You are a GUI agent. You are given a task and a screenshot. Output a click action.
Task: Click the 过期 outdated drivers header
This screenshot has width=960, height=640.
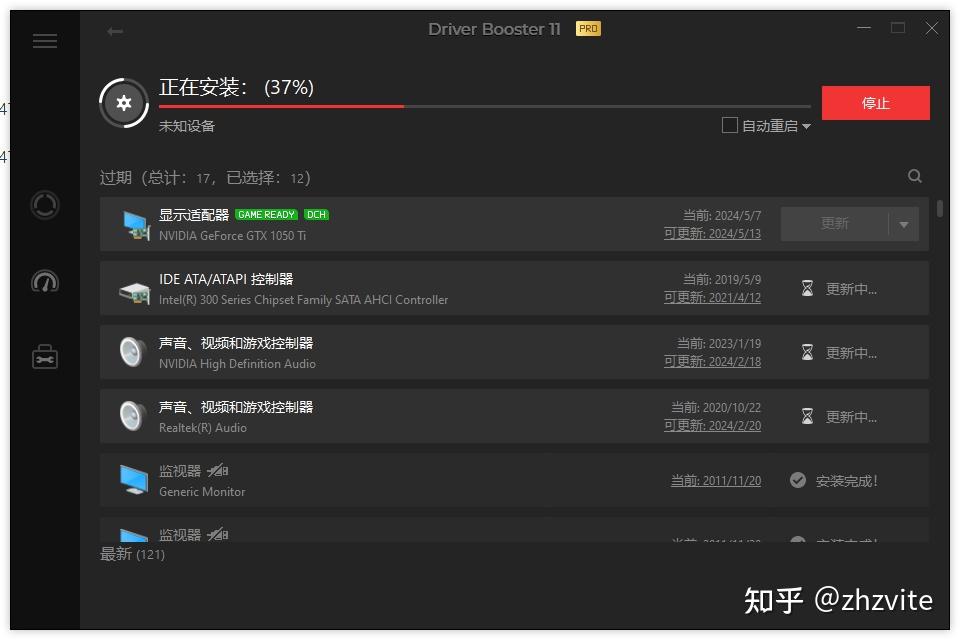(x=205, y=178)
